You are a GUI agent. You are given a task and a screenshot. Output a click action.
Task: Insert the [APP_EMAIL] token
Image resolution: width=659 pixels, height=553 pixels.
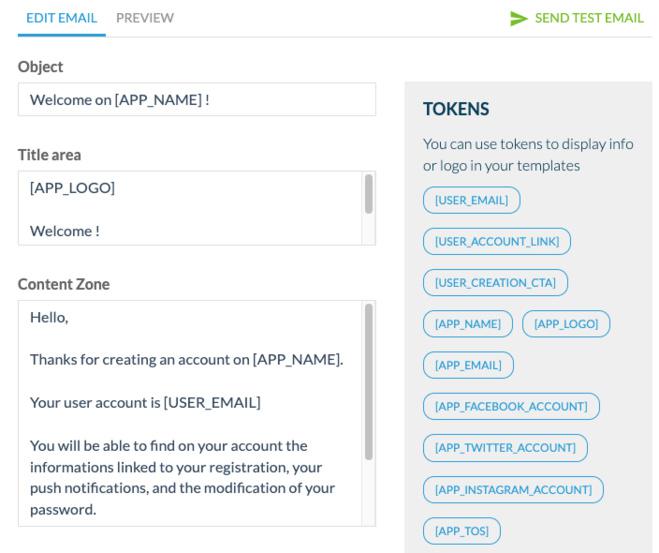click(468, 365)
